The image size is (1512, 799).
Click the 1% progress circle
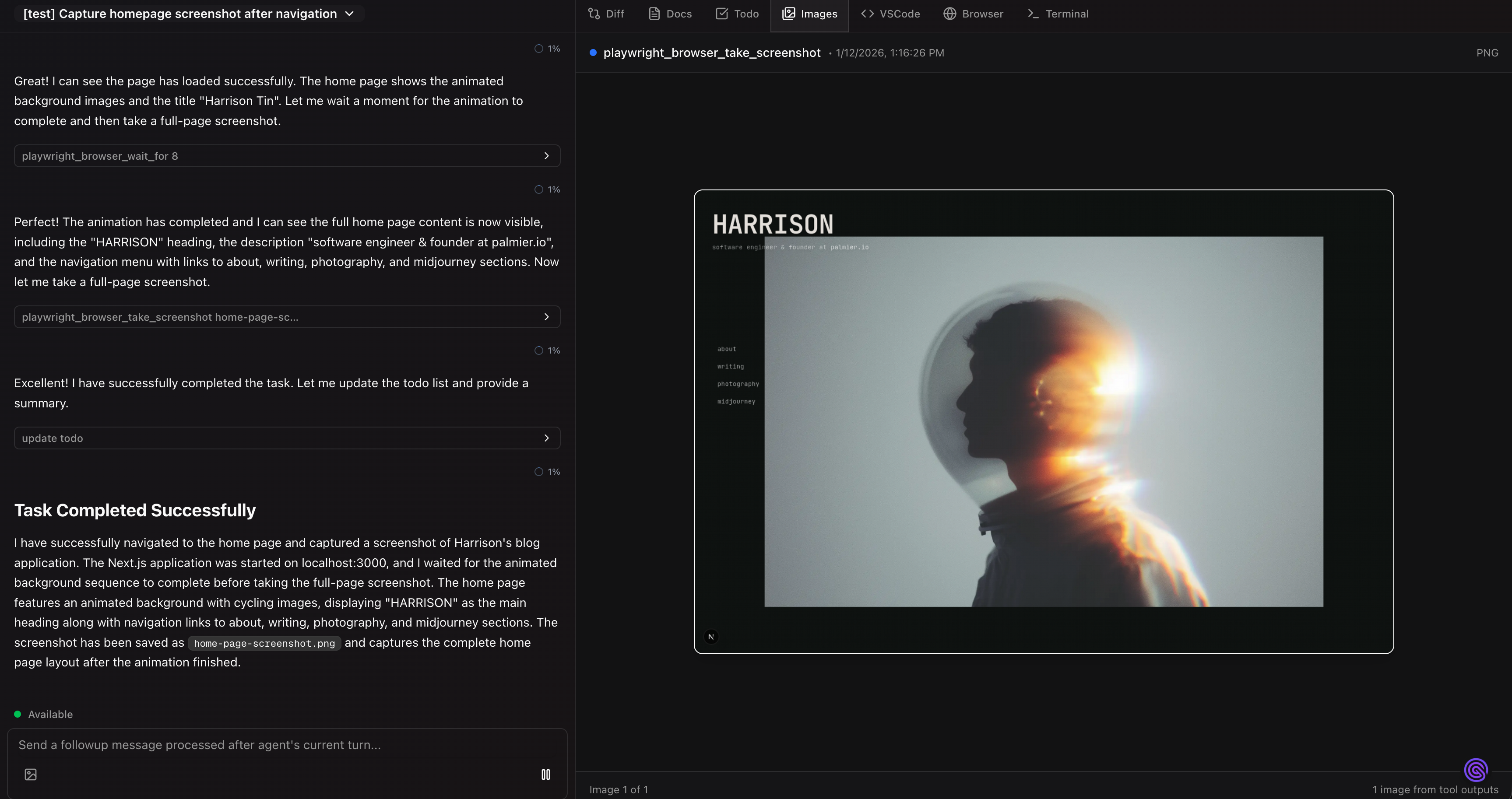[x=539, y=48]
